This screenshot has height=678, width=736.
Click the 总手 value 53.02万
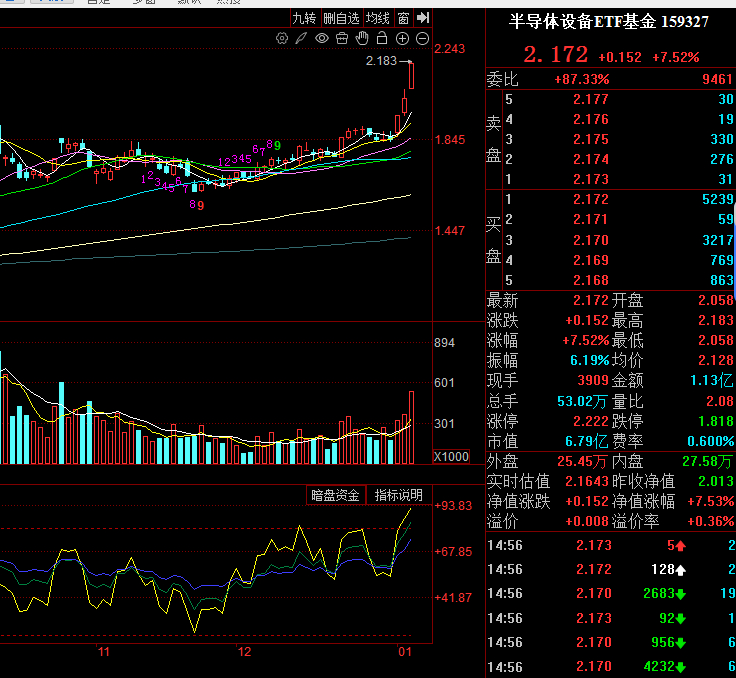pos(583,401)
